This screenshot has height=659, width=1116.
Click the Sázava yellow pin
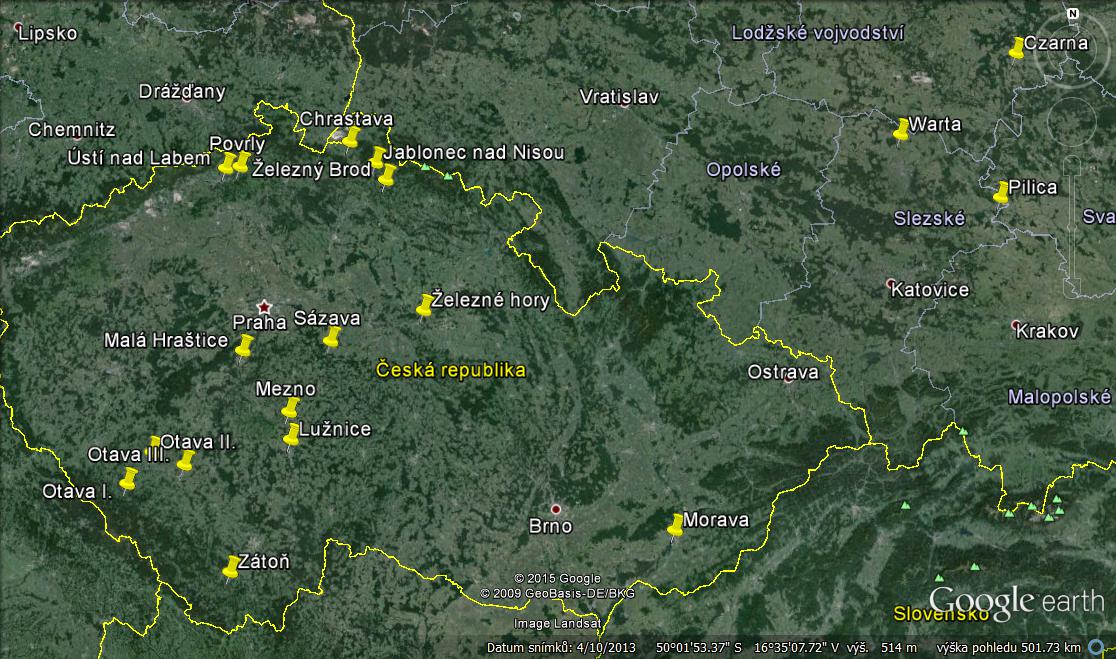332,336
